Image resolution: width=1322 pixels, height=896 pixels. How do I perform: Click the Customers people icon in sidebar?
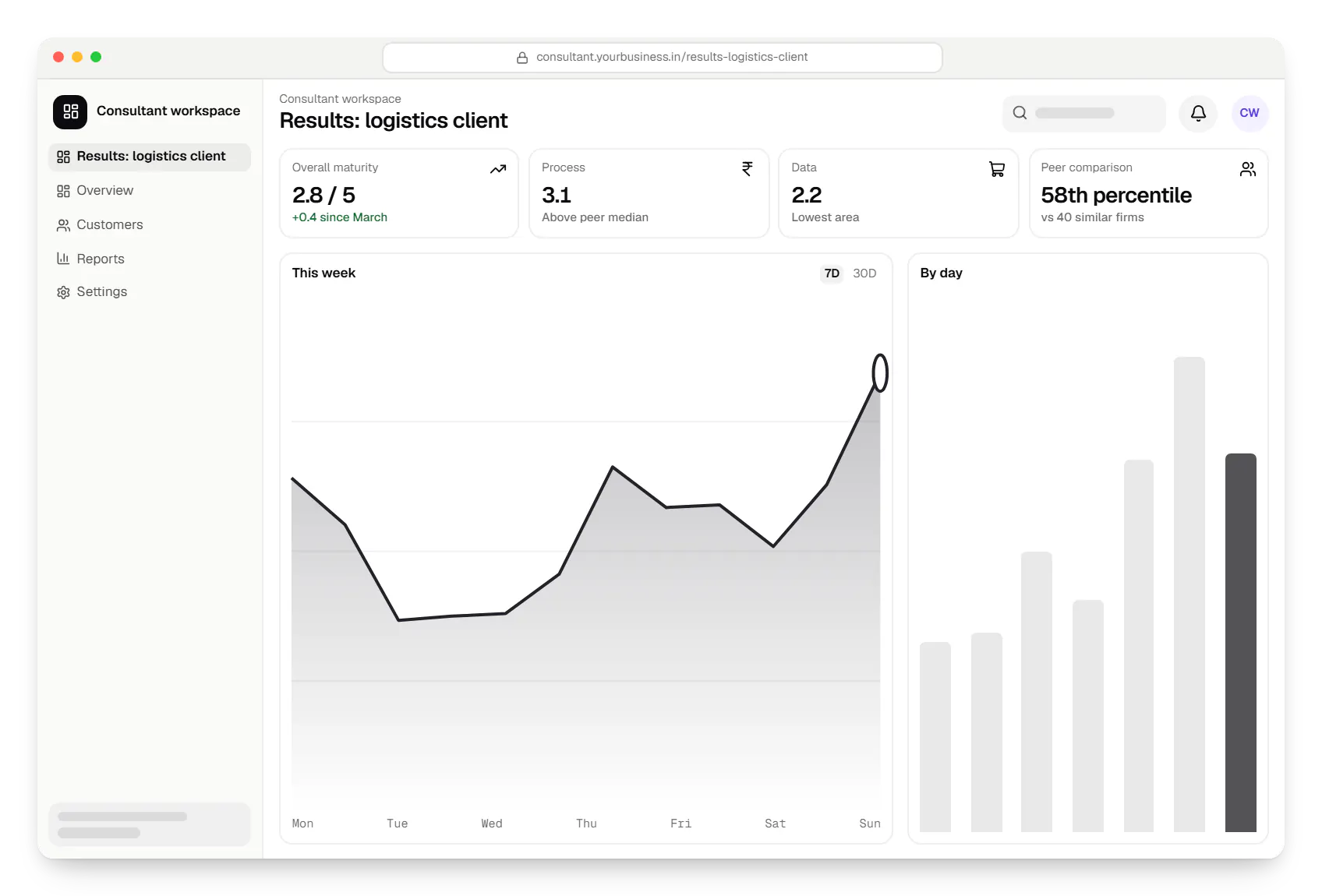coord(63,225)
